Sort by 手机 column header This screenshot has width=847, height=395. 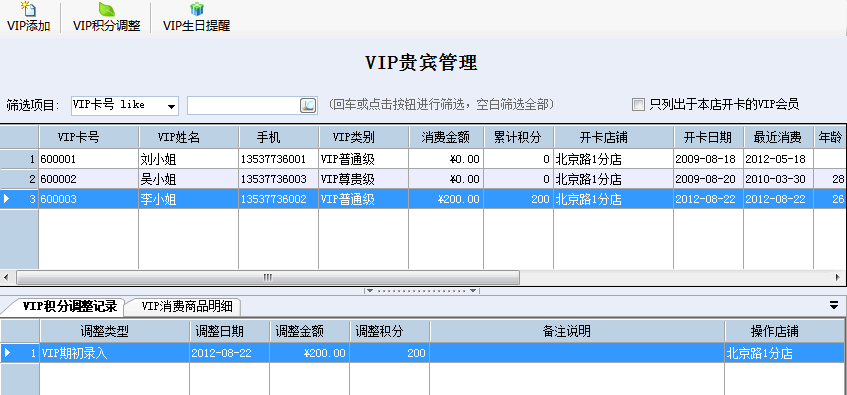(278, 137)
